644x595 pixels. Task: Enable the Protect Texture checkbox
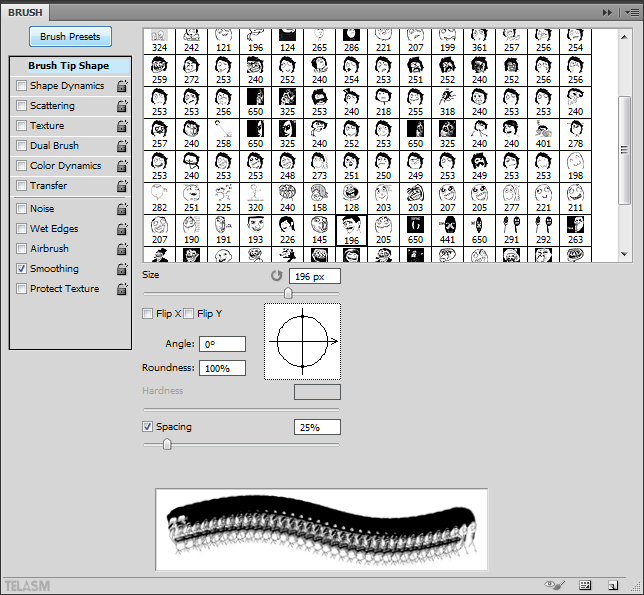[x=21, y=289]
